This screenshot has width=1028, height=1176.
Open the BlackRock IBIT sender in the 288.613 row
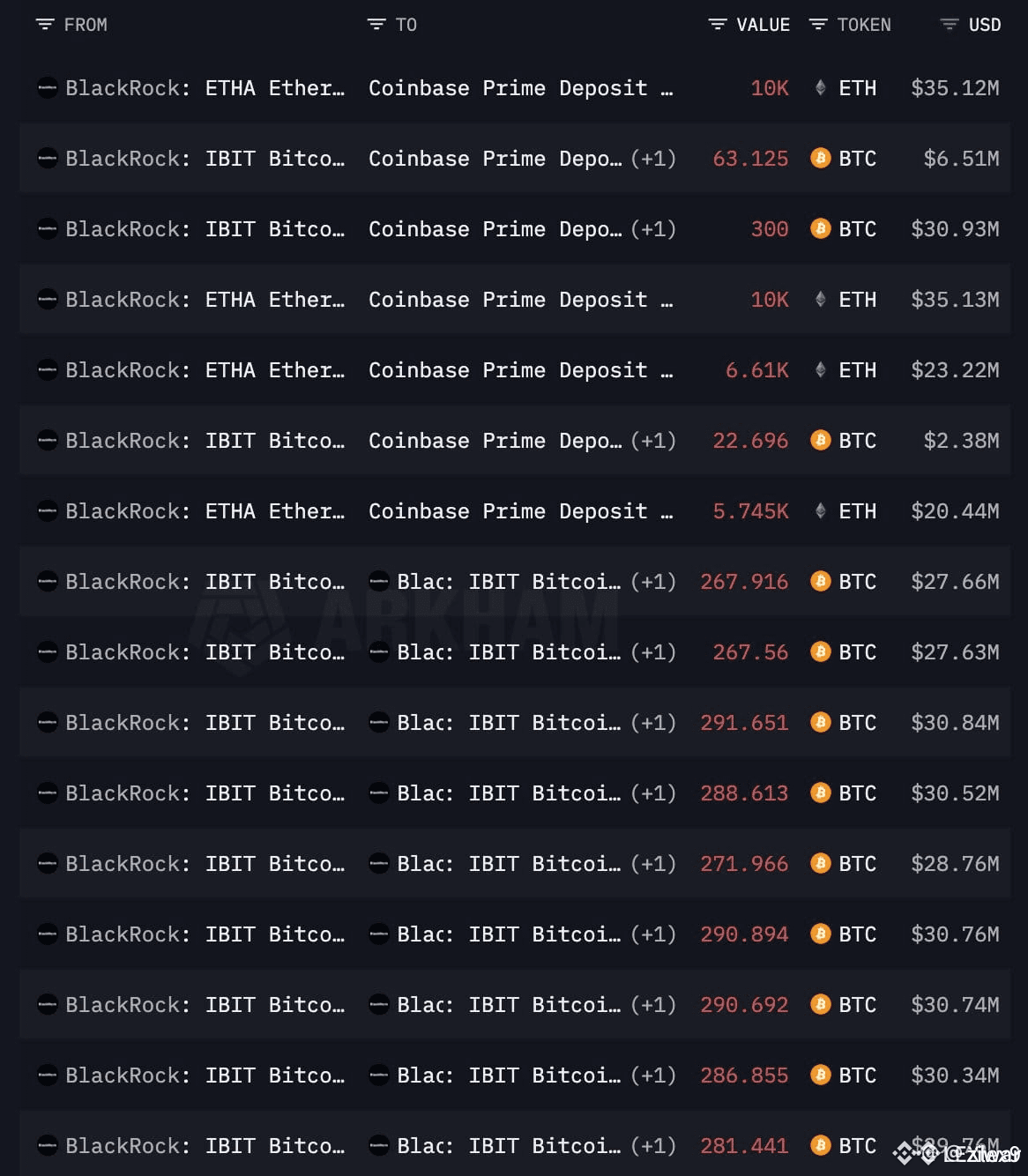point(205,793)
